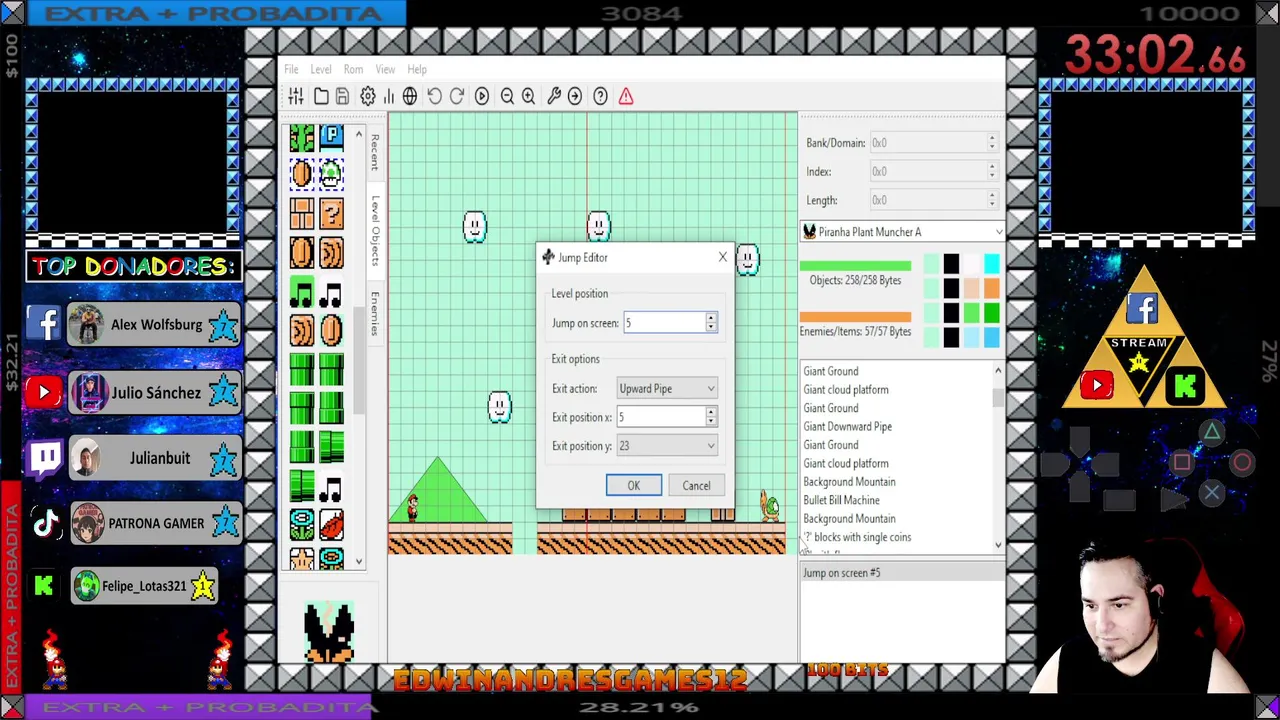Open the Piranha Plant Muncher A dropdown

pyautogui.click(x=902, y=232)
